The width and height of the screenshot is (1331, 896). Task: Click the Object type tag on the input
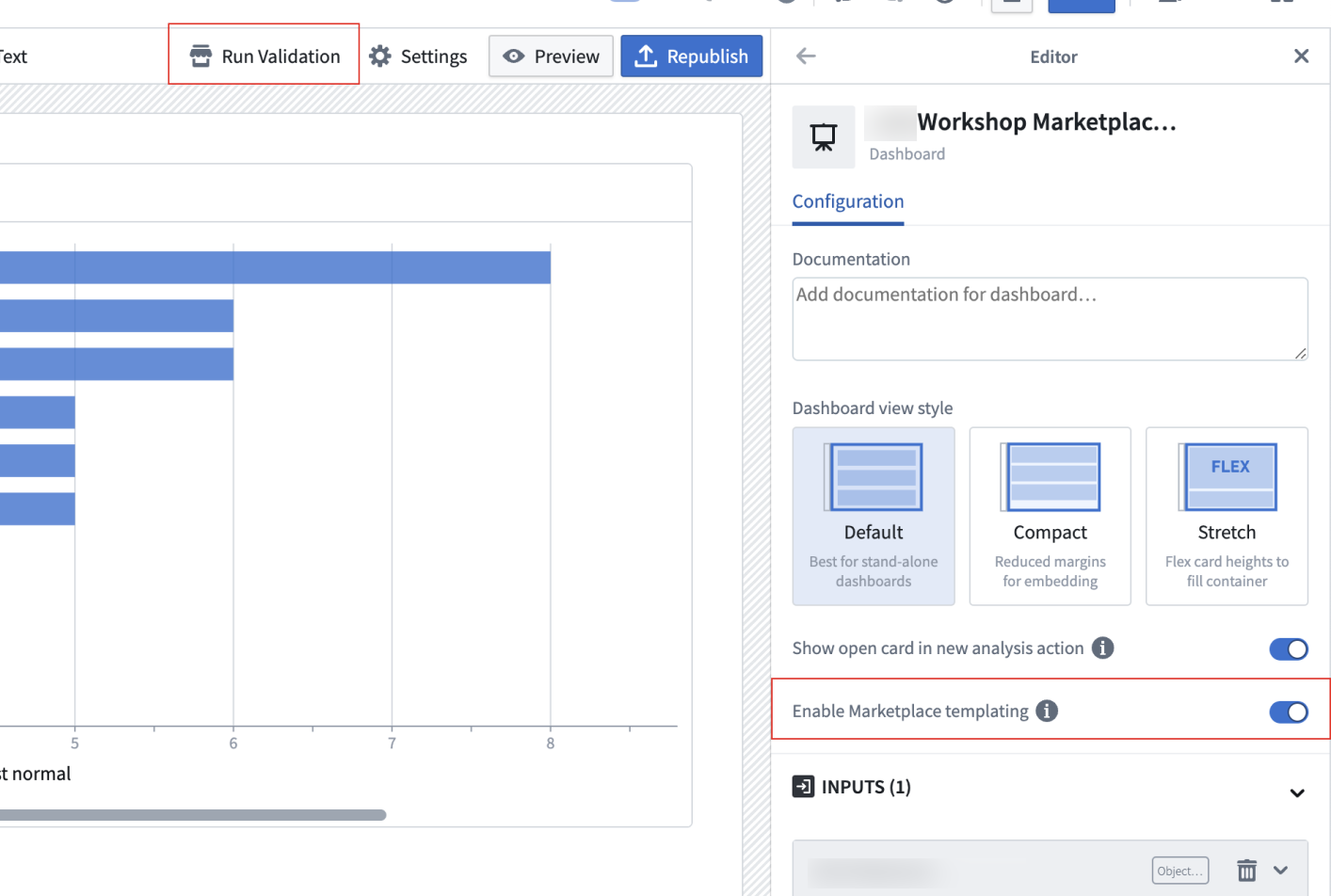click(x=1180, y=871)
